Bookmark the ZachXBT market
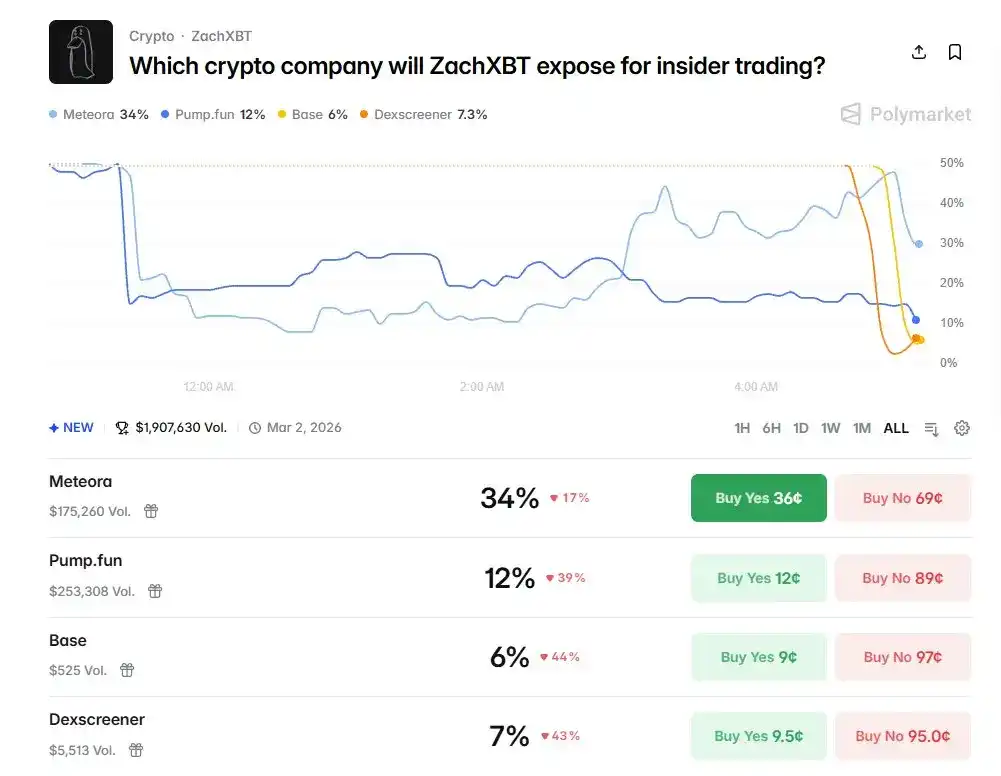This screenshot has height=776, width=1001. pos(955,51)
